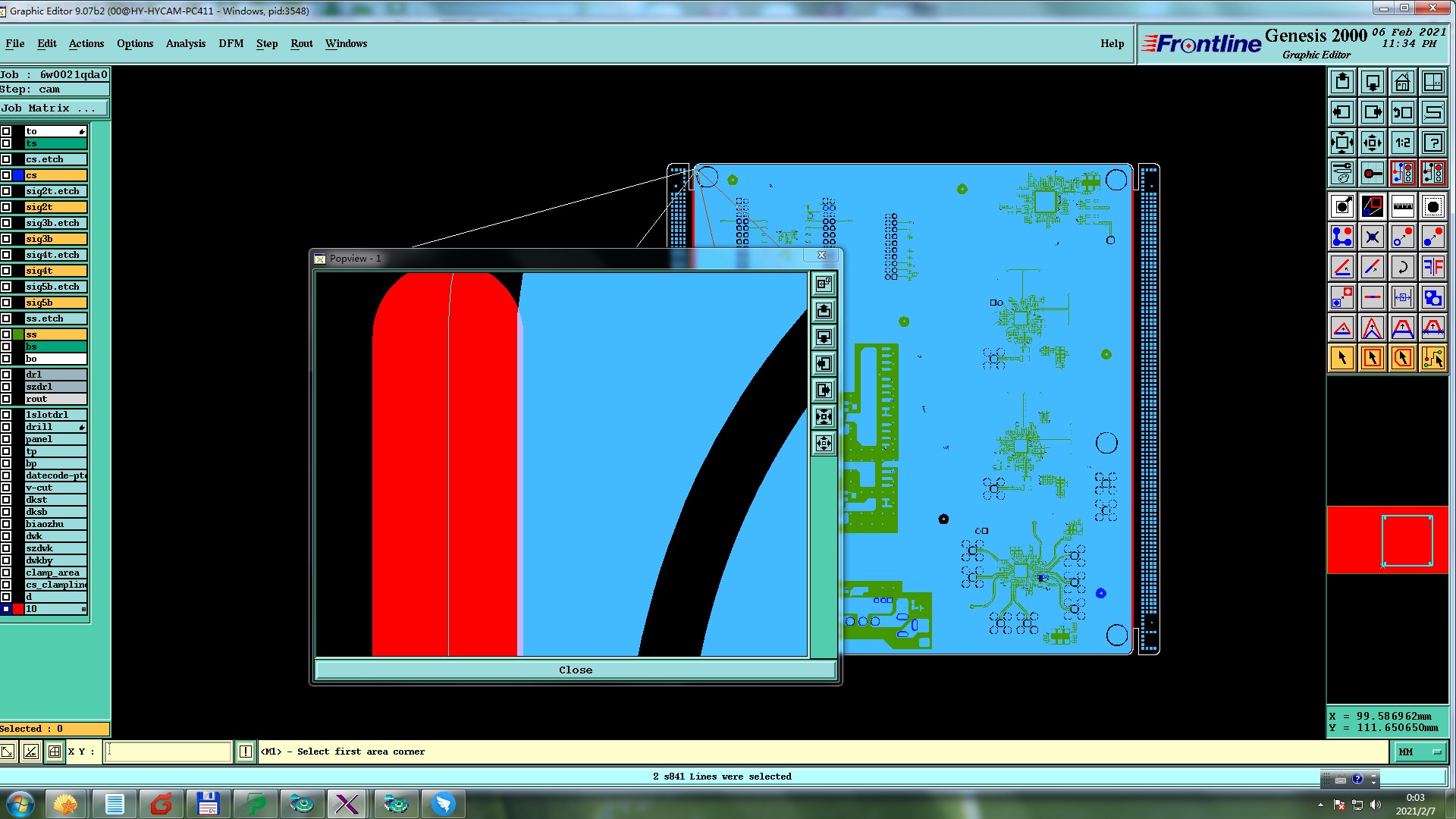Open the DFM menu
This screenshot has height=819, width=1456.
[x=231, y=43]
